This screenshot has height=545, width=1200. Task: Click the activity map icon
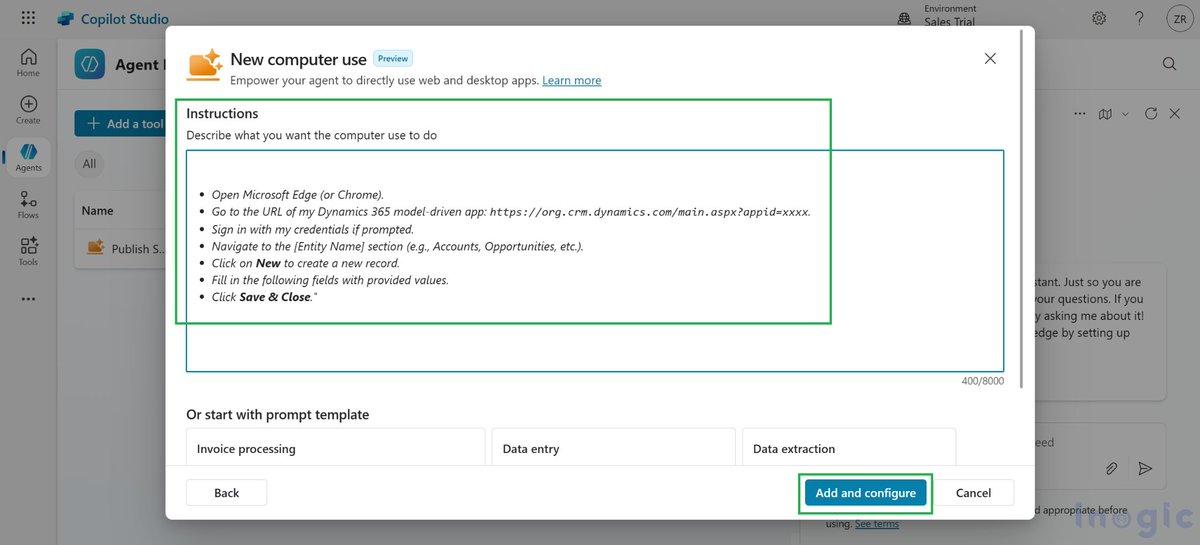tap(1105, 114)
